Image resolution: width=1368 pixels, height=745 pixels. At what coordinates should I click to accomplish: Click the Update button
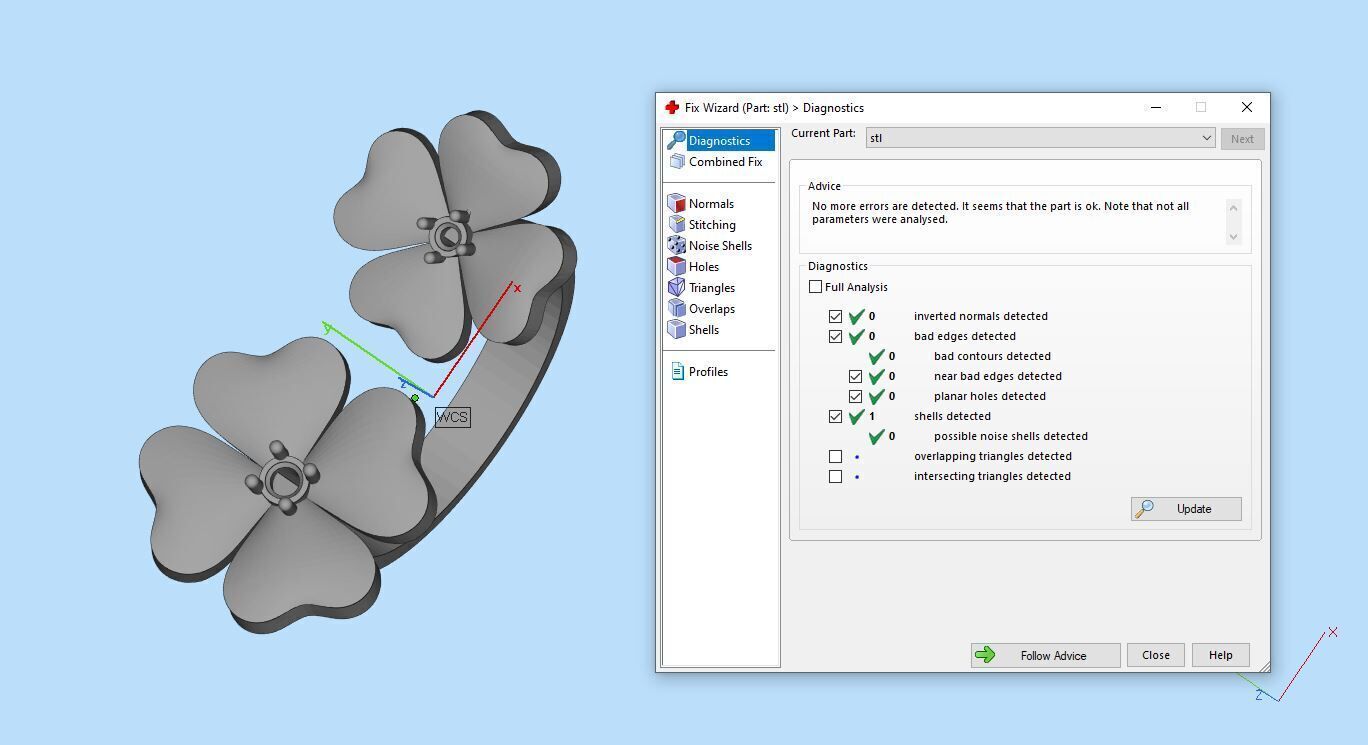1186,508
